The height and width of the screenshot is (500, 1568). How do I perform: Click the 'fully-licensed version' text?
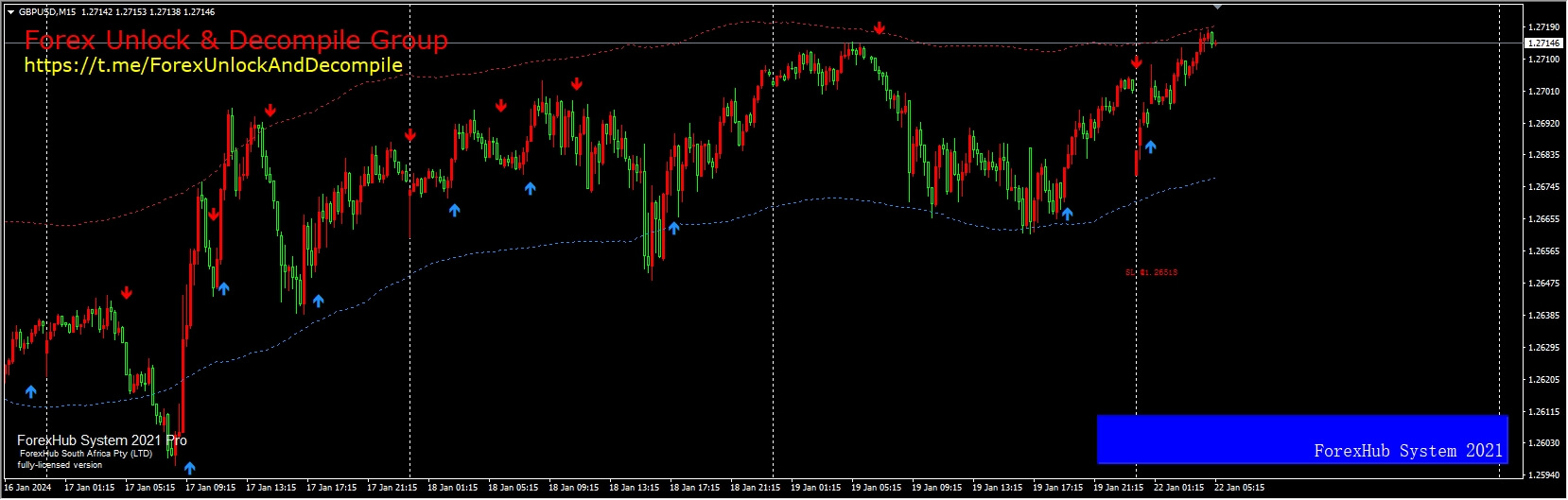60,465
